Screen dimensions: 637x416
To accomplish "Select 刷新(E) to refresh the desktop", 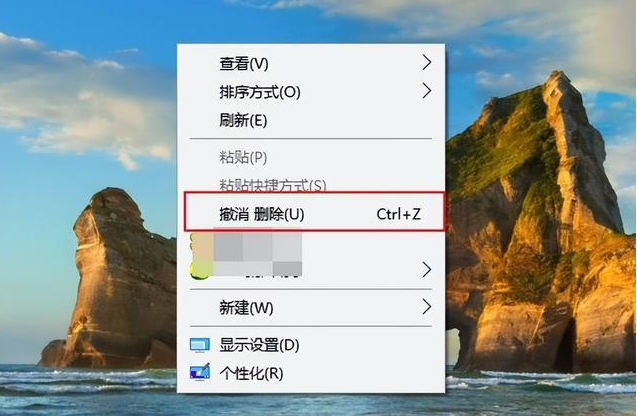I will click(x=311, y=120).
